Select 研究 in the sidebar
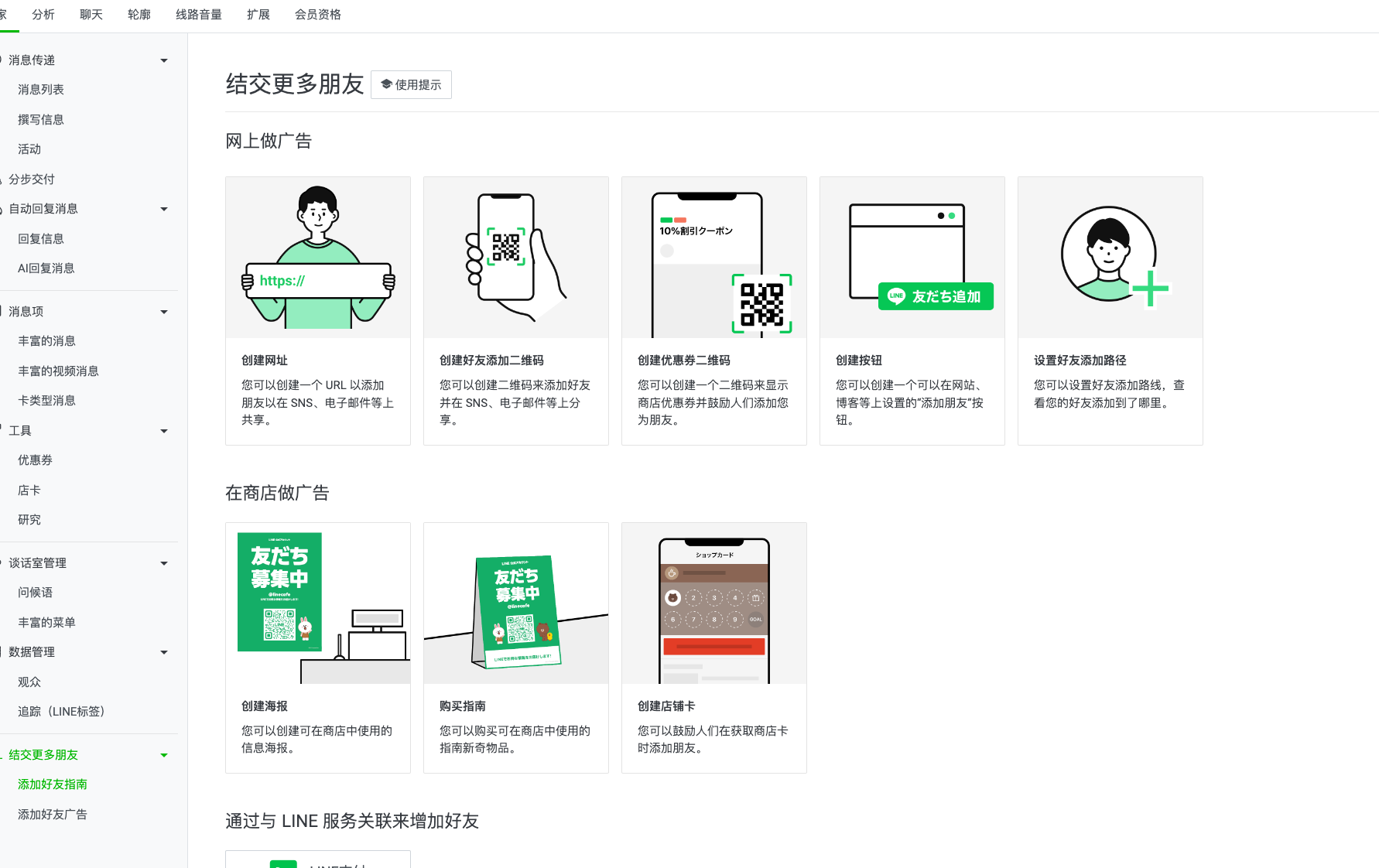This screenshot has height=868, width=1379. [29, 520]
